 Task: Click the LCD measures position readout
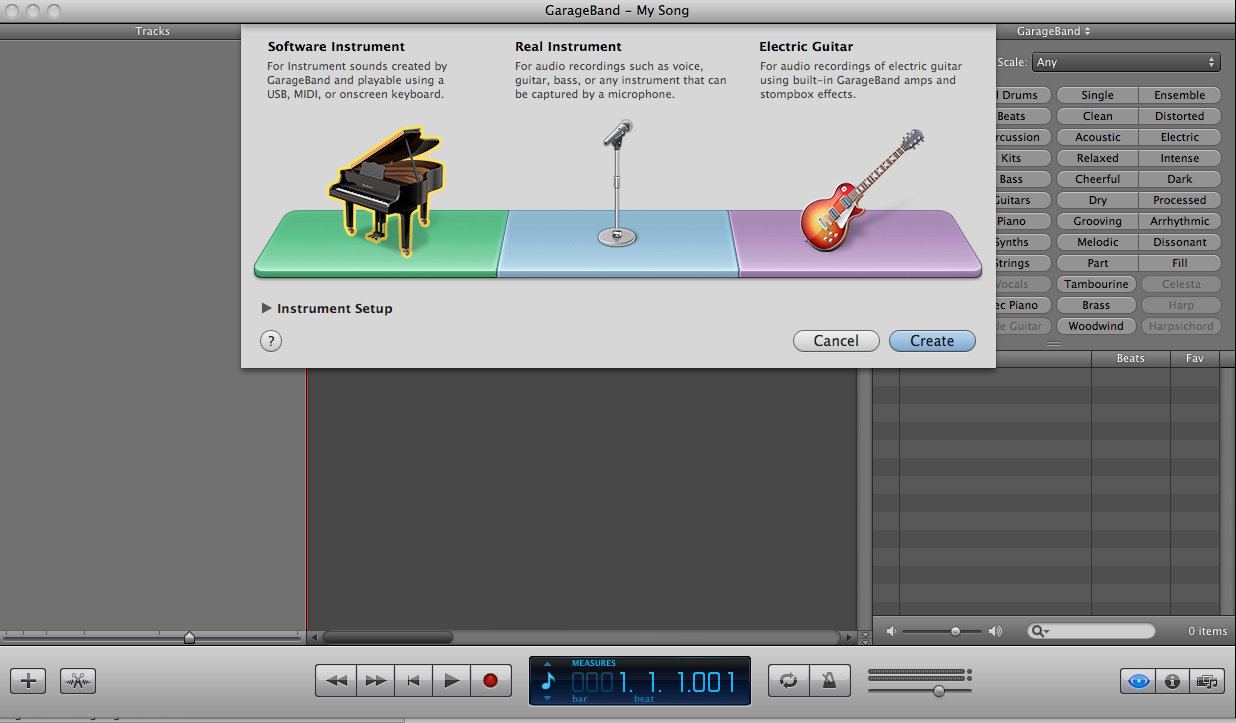(653, 683)
